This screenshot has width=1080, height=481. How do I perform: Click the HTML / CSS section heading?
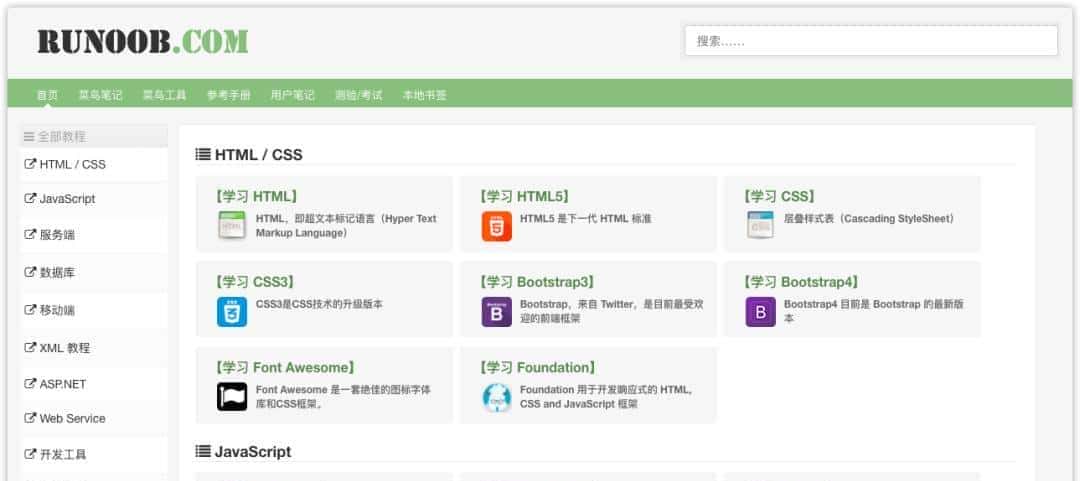[x=258, y=154]
